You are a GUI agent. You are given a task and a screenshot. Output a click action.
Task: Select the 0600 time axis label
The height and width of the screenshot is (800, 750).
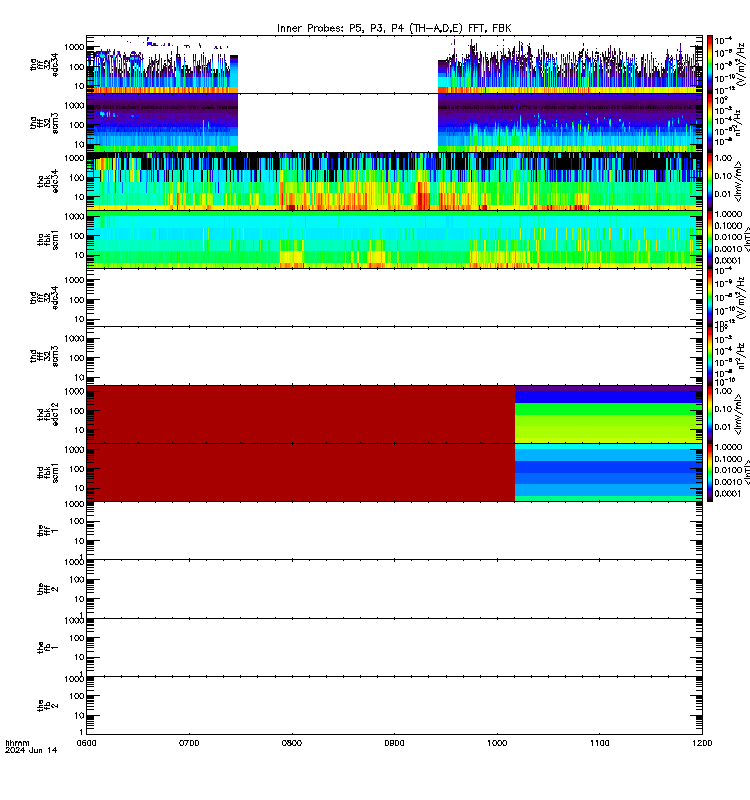[x=86, y=743]
